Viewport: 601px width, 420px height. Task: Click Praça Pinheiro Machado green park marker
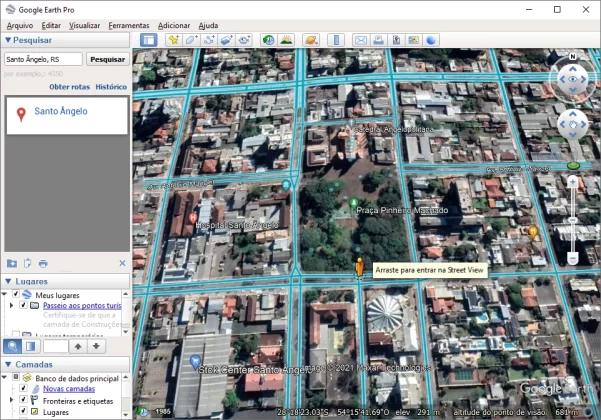click(354, 203)
